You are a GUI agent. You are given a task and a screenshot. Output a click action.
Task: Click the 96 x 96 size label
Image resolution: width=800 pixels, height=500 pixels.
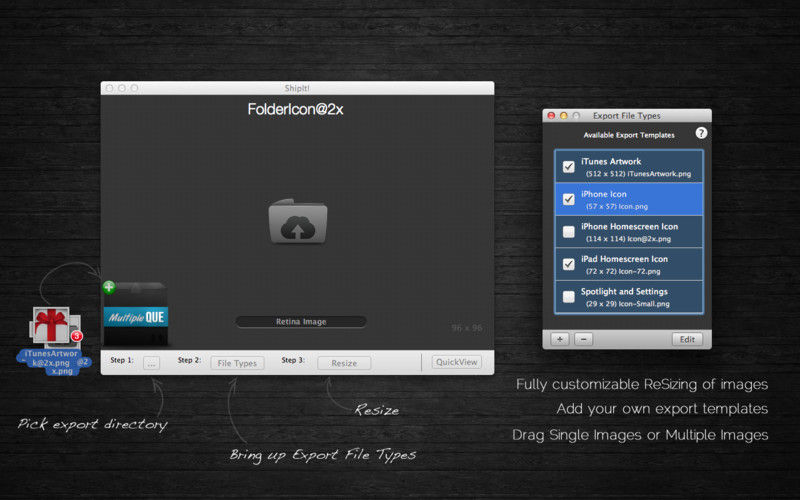coord(466,328)
